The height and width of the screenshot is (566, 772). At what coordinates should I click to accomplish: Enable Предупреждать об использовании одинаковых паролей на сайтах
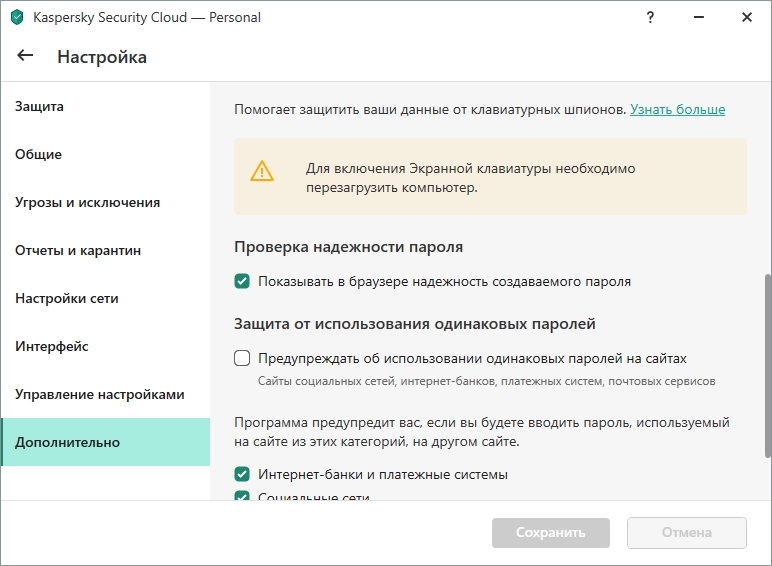[242, 358]
